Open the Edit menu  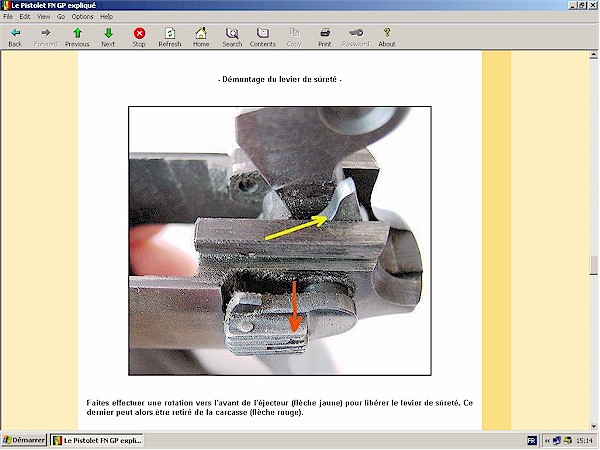tap(25, 17)
